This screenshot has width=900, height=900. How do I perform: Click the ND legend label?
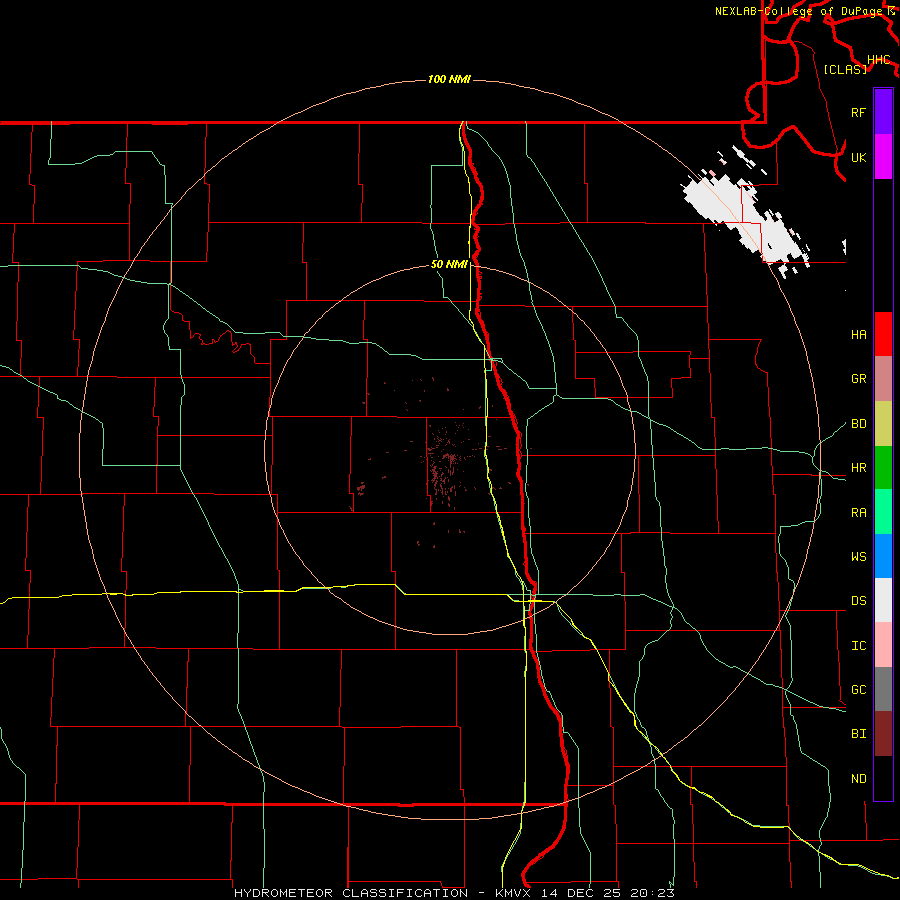858,778
